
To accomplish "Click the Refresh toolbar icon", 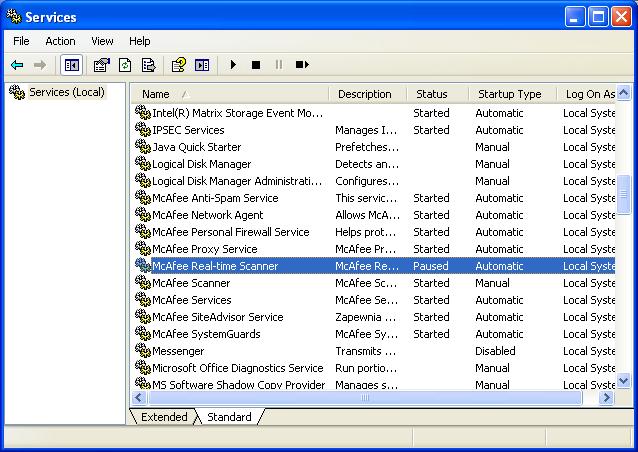I will (x=125, y=65).
